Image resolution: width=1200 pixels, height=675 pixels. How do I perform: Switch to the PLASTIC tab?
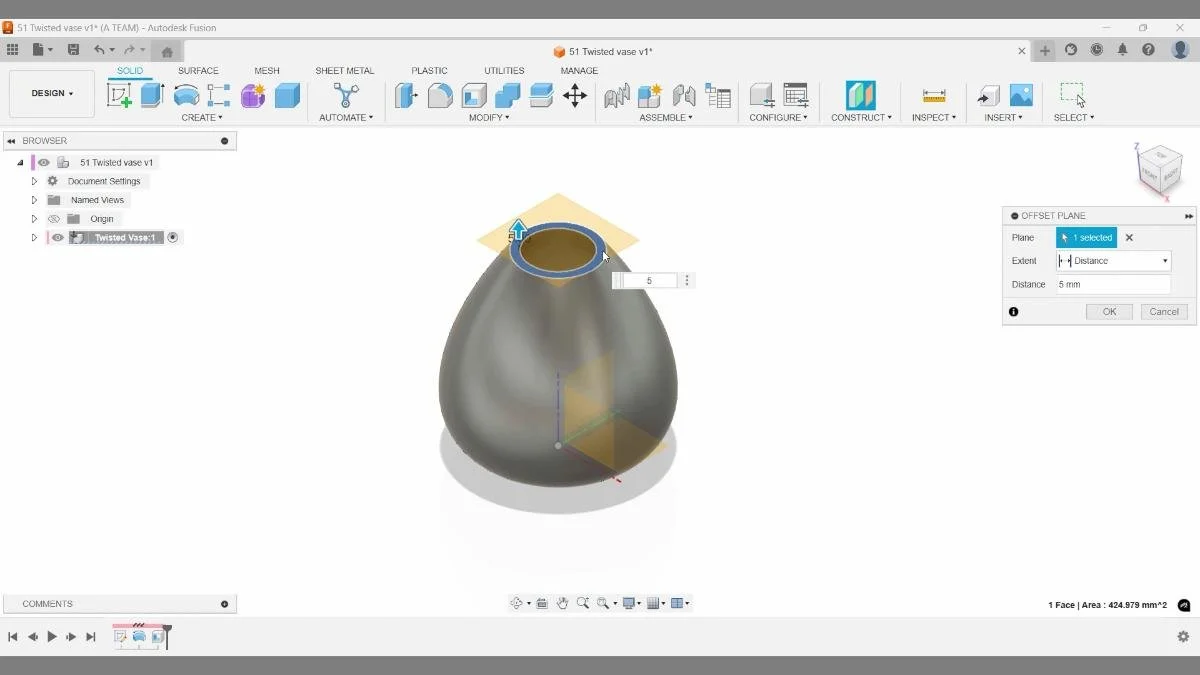(x=430, y=71)
